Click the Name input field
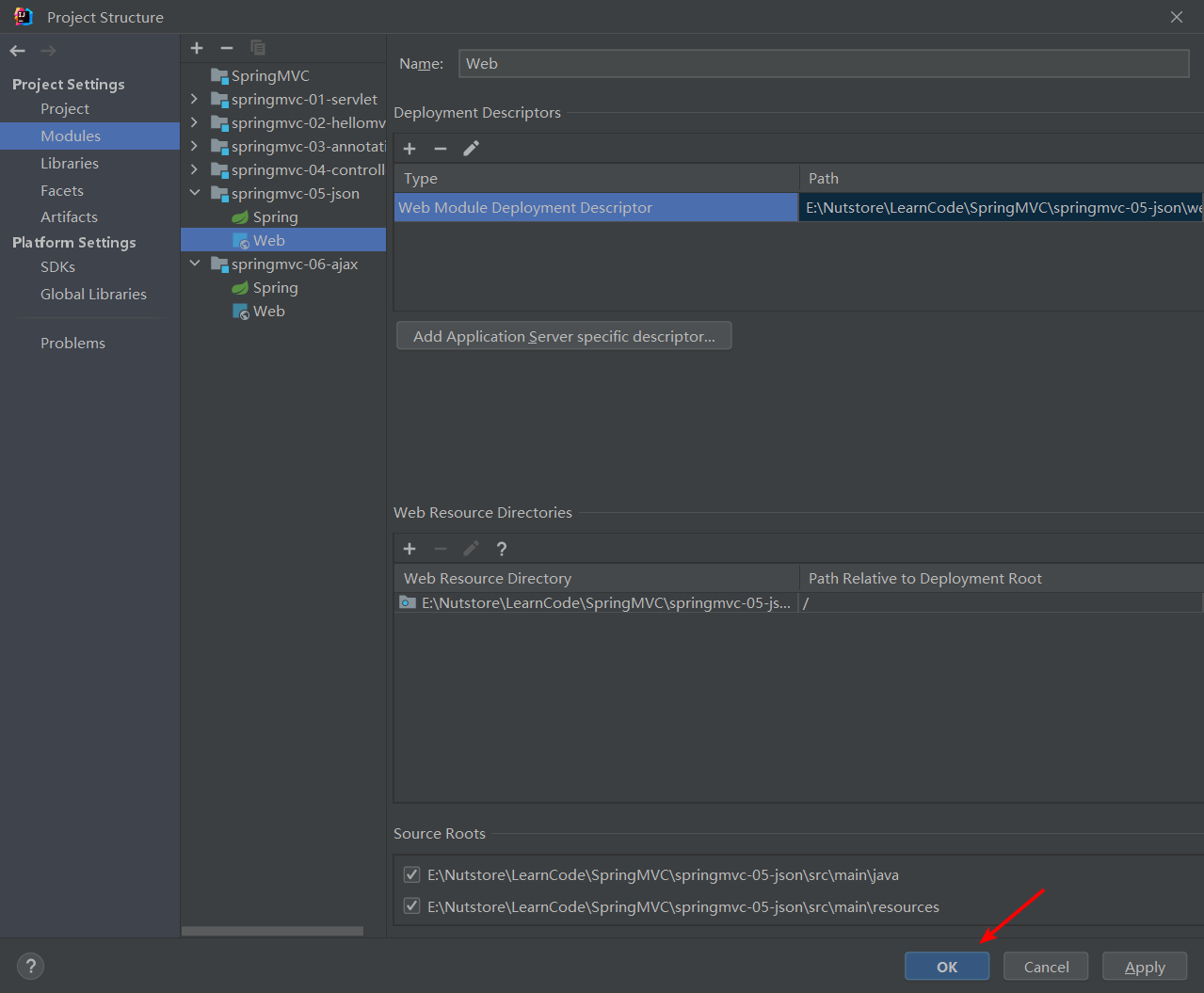This screenshot has width=1204, height=993. [824, 64]
